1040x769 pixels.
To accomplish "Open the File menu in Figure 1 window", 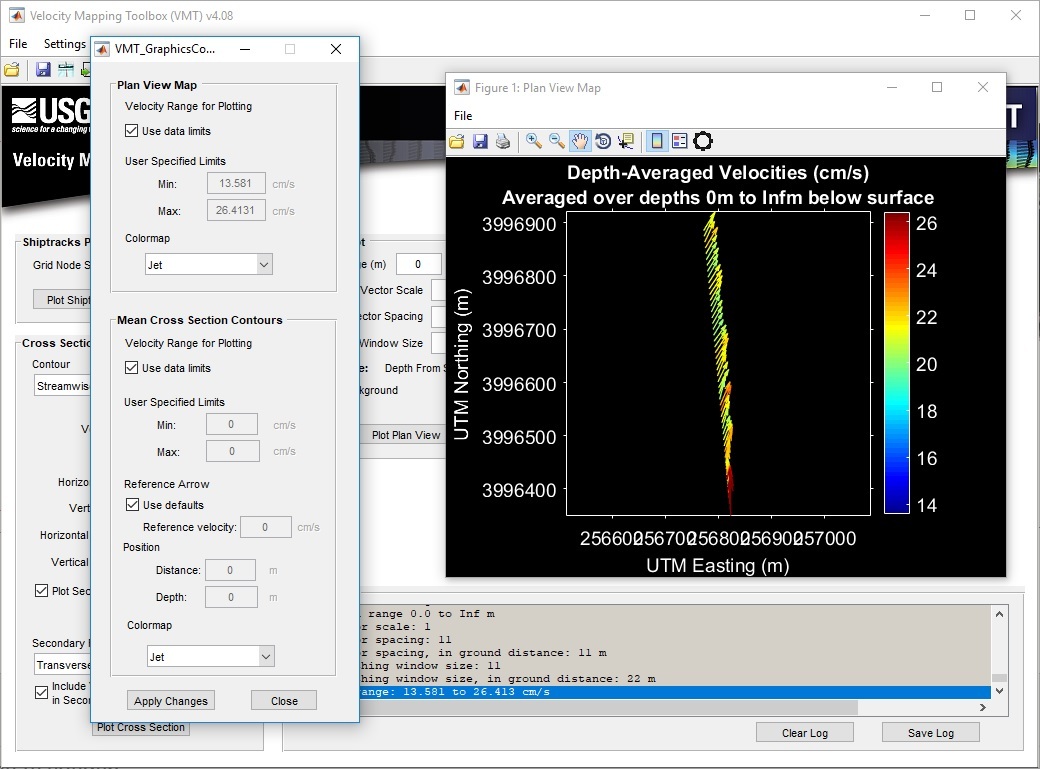I will click(463, 116).
